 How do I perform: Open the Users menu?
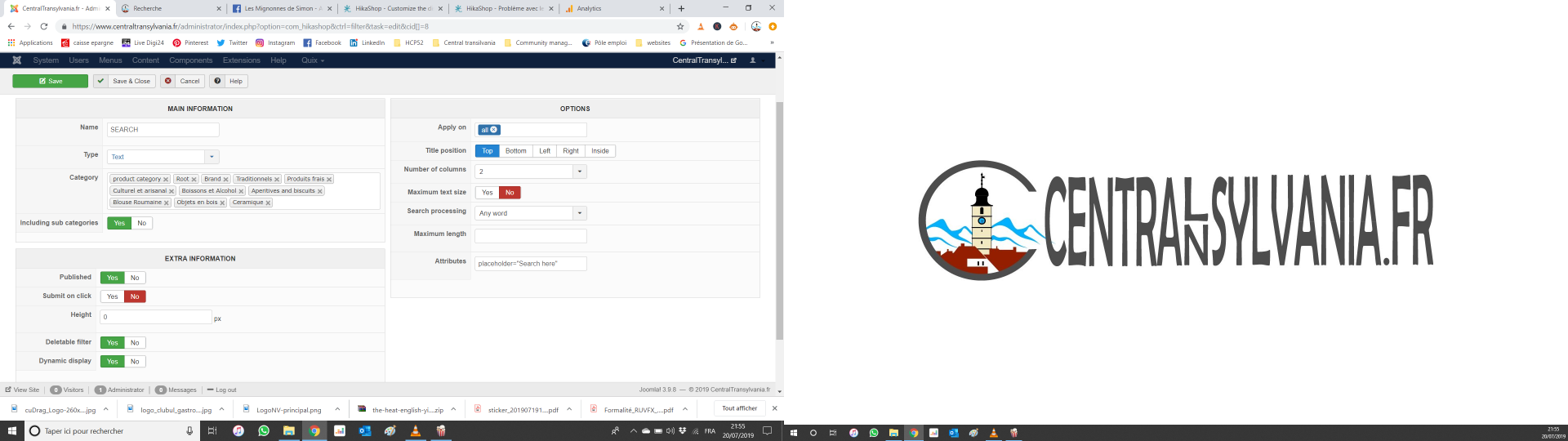pos(79,60)
